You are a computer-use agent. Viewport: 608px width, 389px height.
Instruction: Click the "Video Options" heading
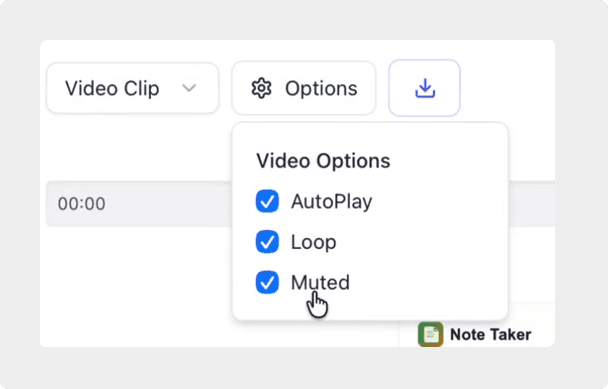tap(323, 161)
